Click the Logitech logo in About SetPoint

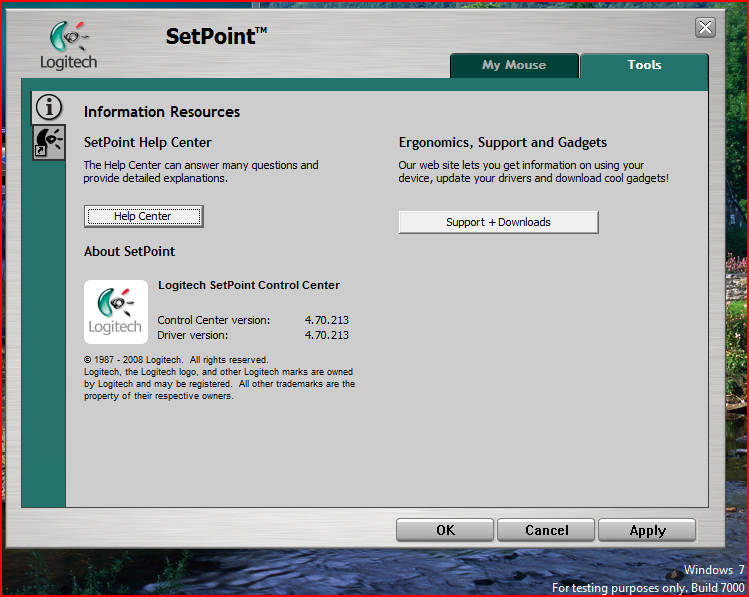pos(116,312)
